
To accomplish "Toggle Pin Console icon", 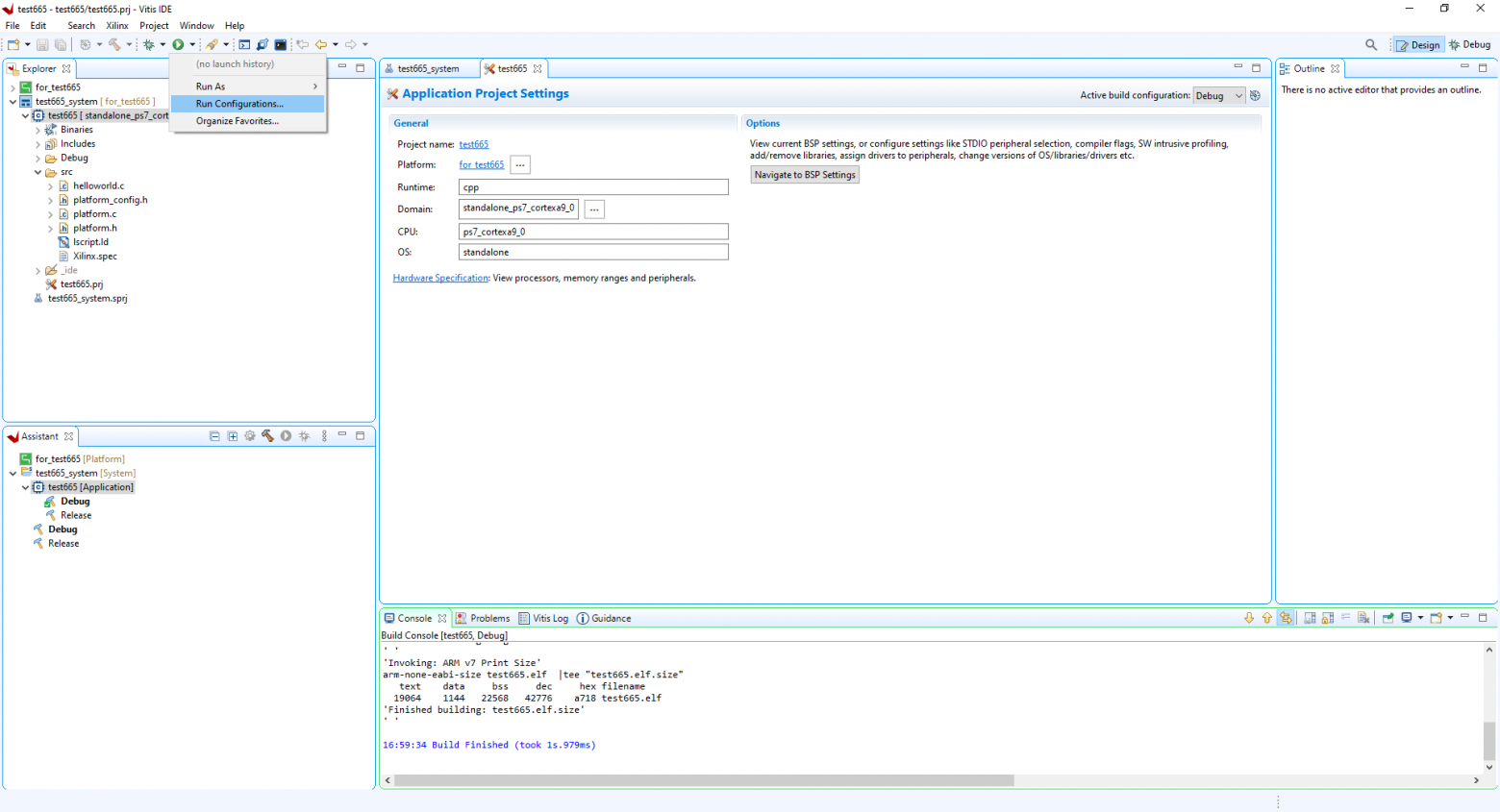I will 1388,618.
